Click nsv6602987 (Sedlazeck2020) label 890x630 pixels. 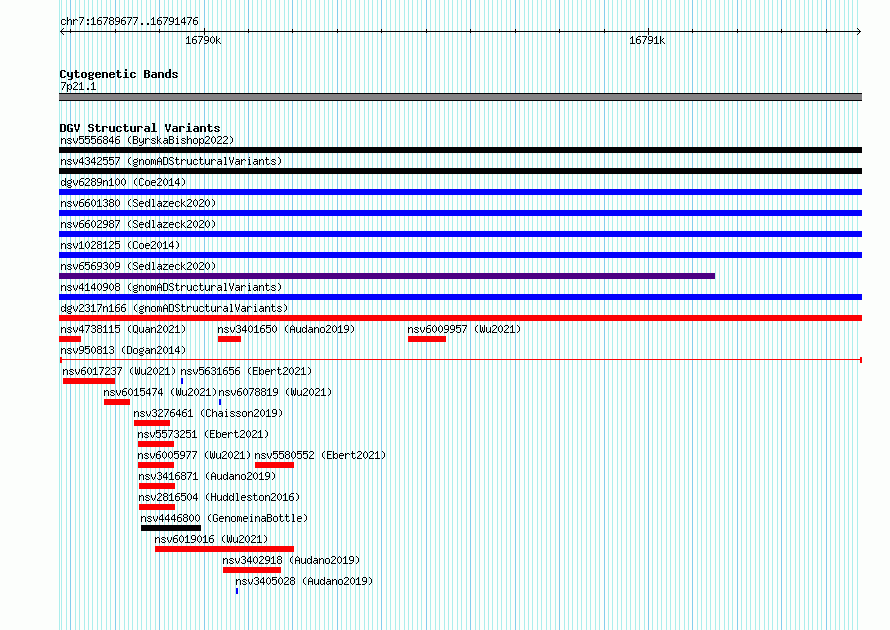point(138,224)
